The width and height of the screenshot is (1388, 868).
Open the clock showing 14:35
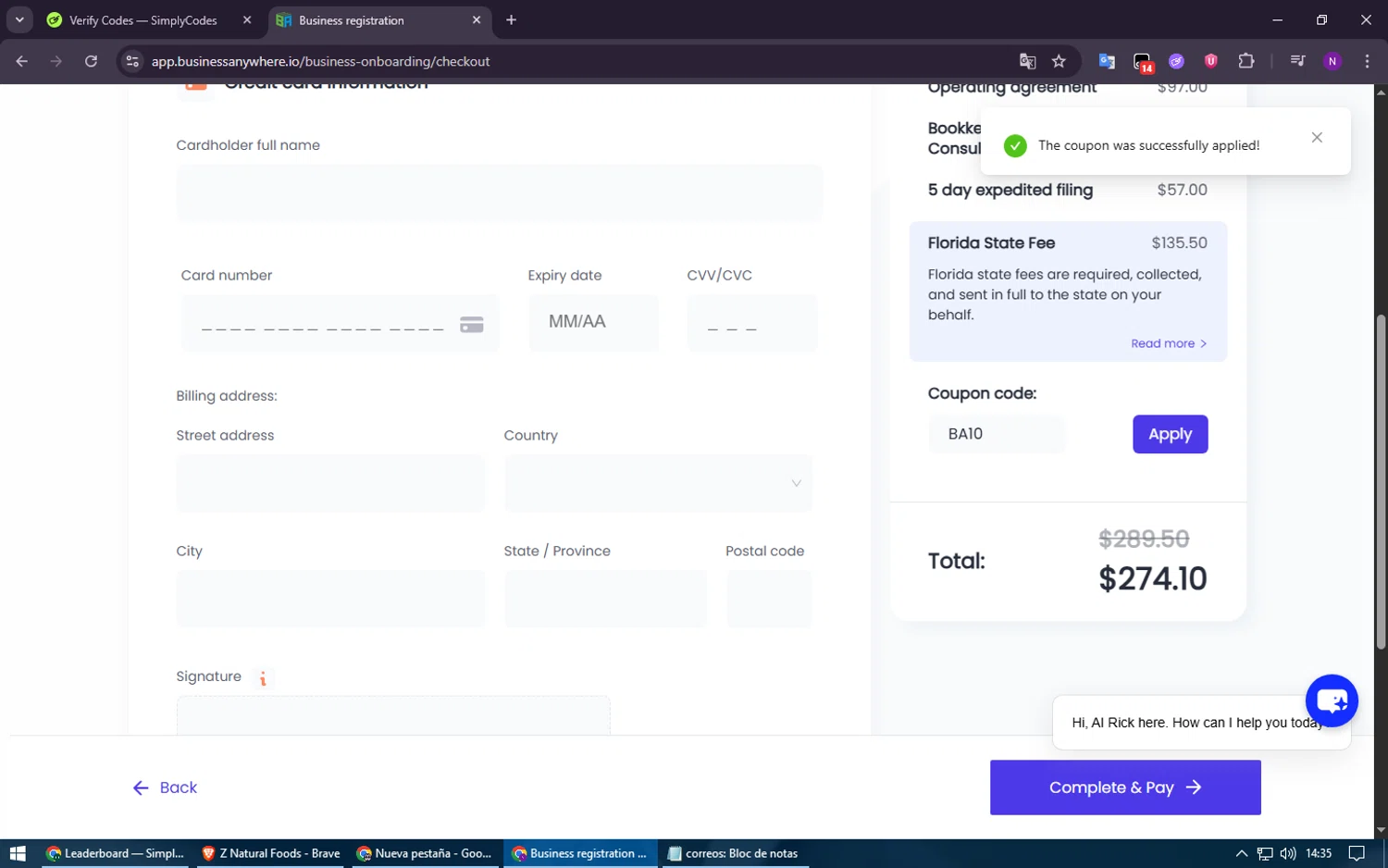1319,853
